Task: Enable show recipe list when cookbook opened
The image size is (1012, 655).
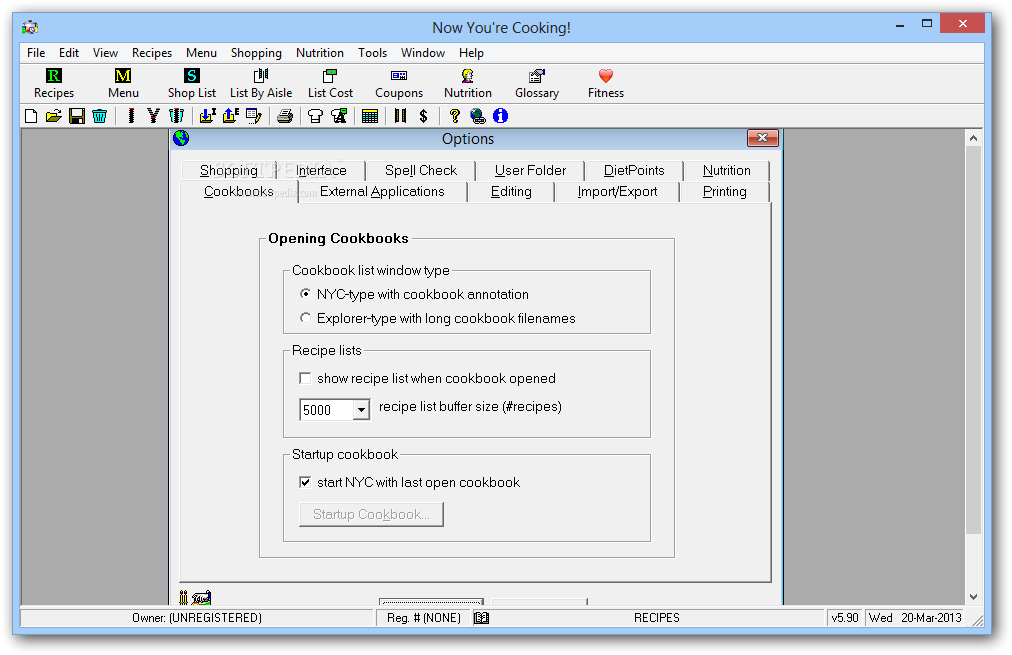Action: point(428,378)
